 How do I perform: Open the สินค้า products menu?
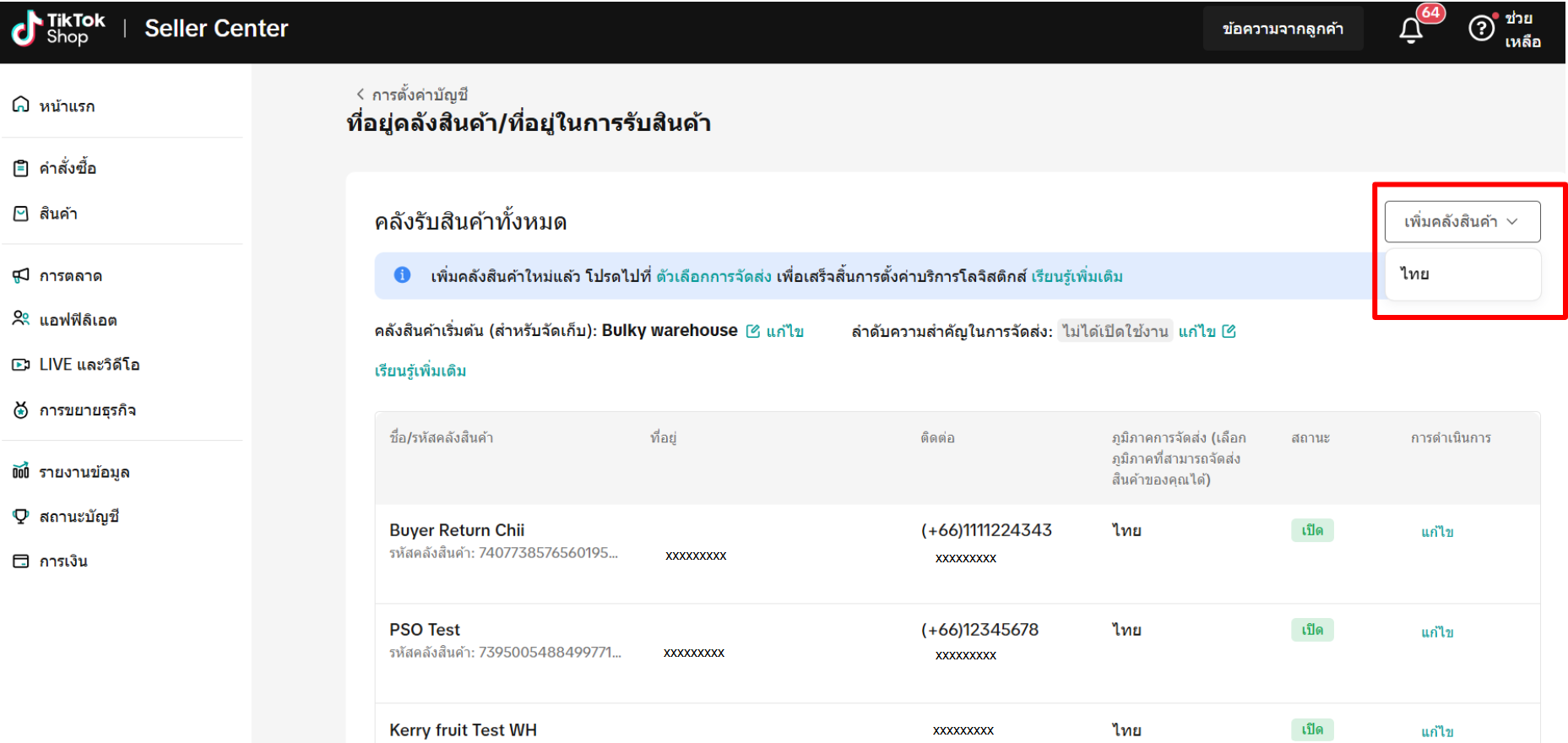click(57, 214)
